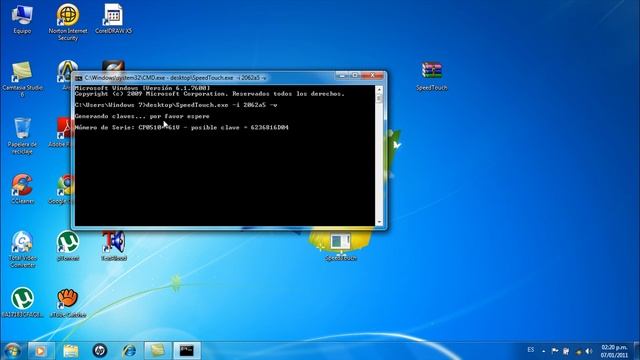
Task: Open the Action Center flag tray icon
Action: (555, 351)
